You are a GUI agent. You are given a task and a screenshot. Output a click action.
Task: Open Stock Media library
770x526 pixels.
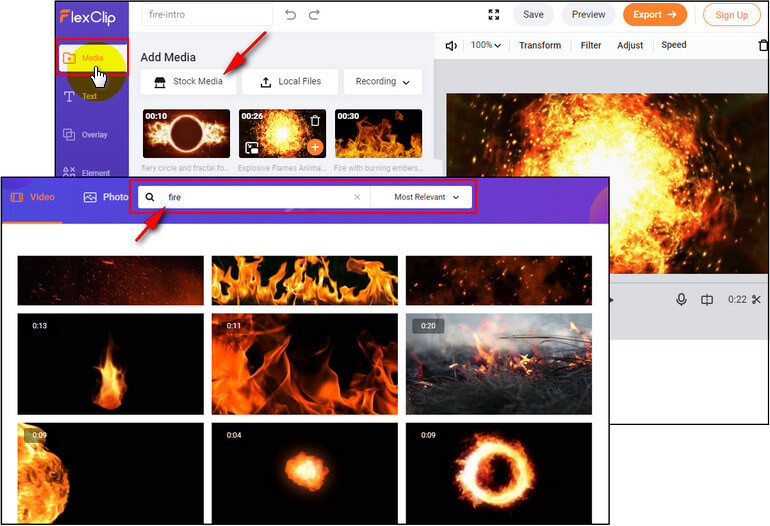pyautogui.click(x=188, y=82)
